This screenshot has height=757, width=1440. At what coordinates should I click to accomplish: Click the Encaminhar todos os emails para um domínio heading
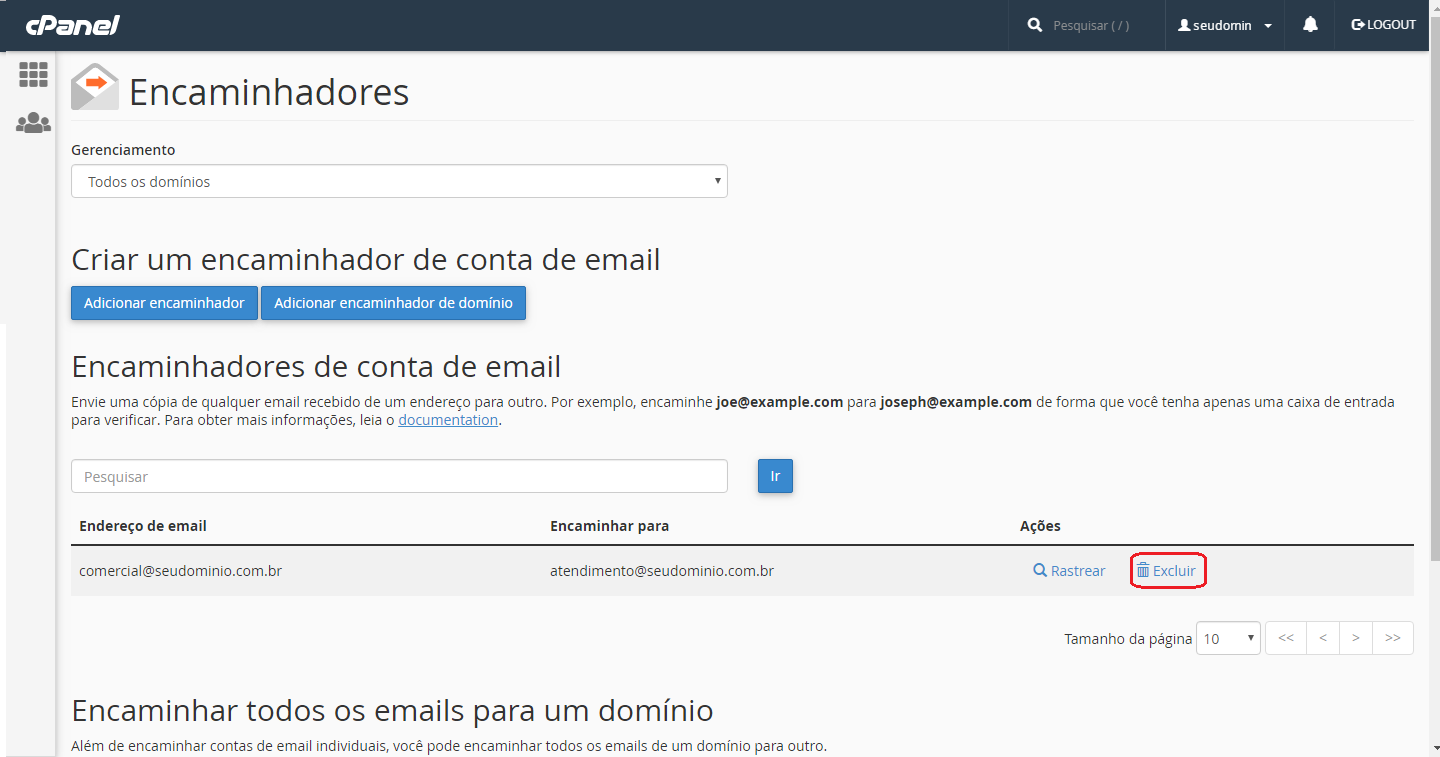392,711
